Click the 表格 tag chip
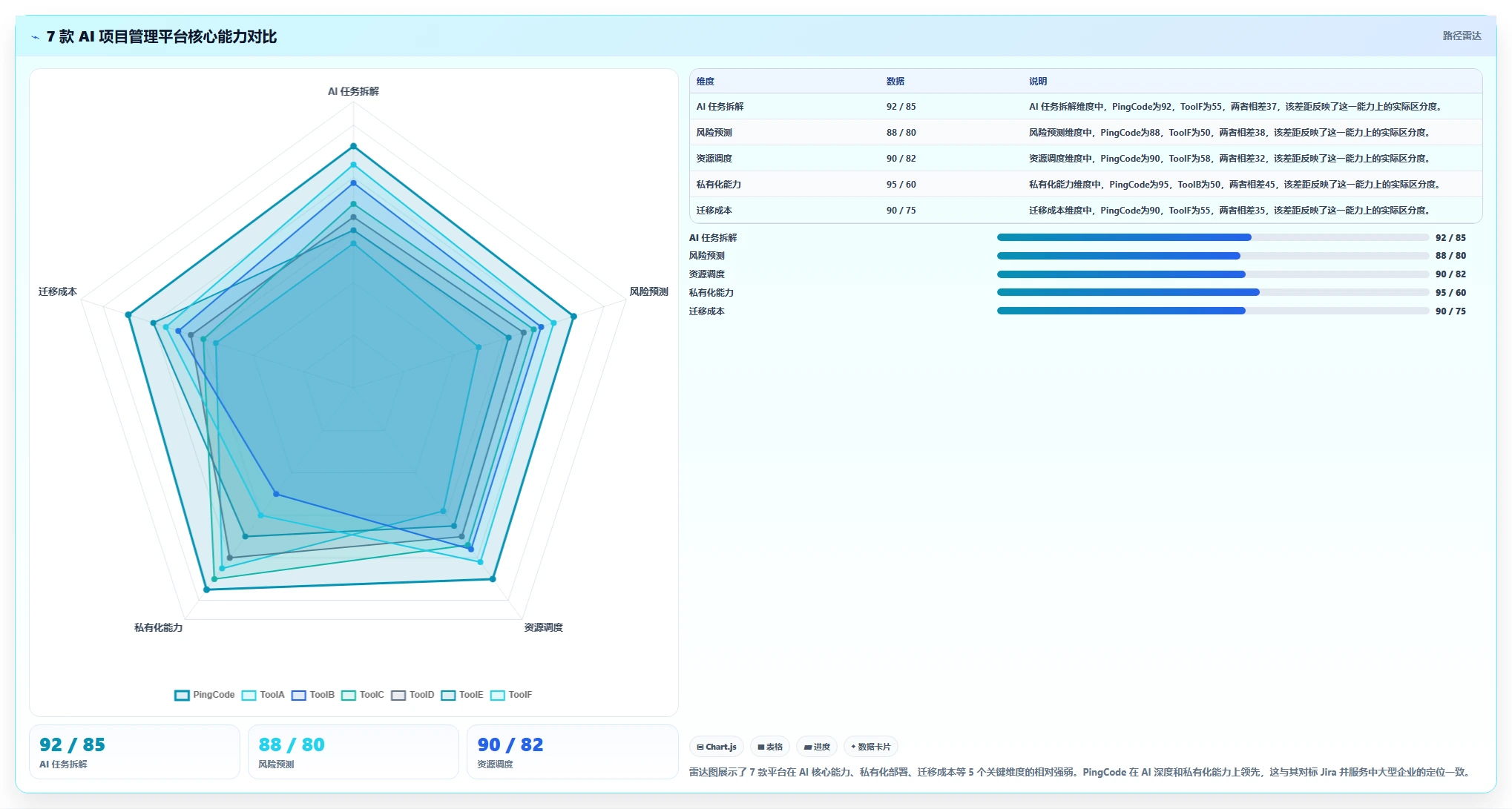Image resolution: width=1512 pixels, height=809 pixels. 770,747
